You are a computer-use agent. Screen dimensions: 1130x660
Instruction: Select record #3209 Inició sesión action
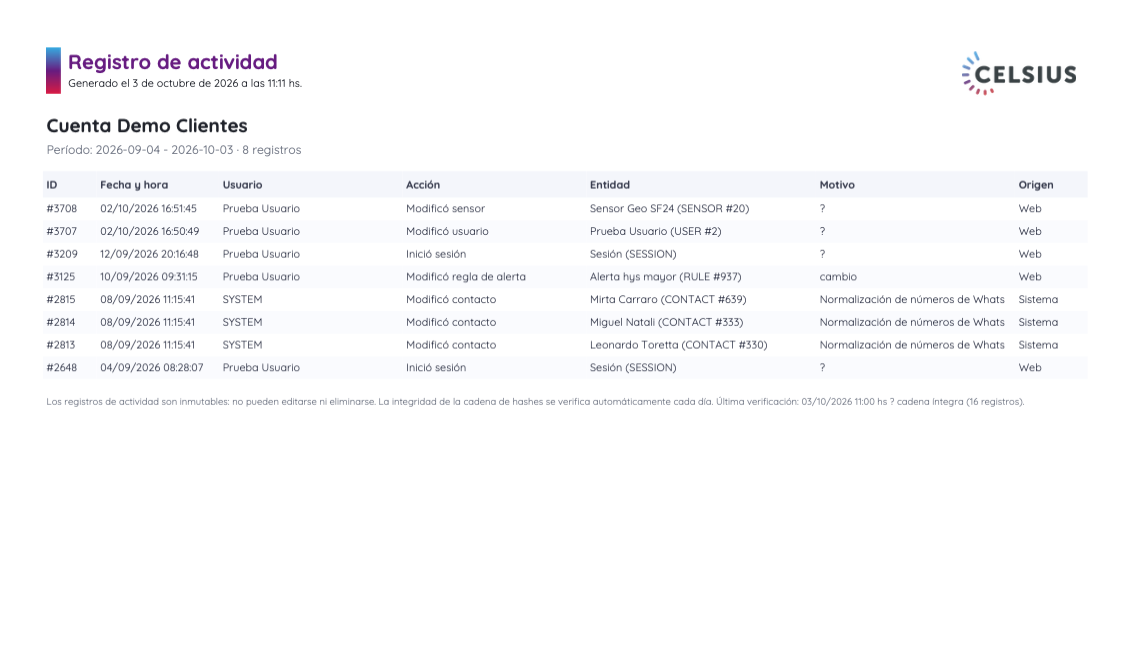[x=436, y=254]
